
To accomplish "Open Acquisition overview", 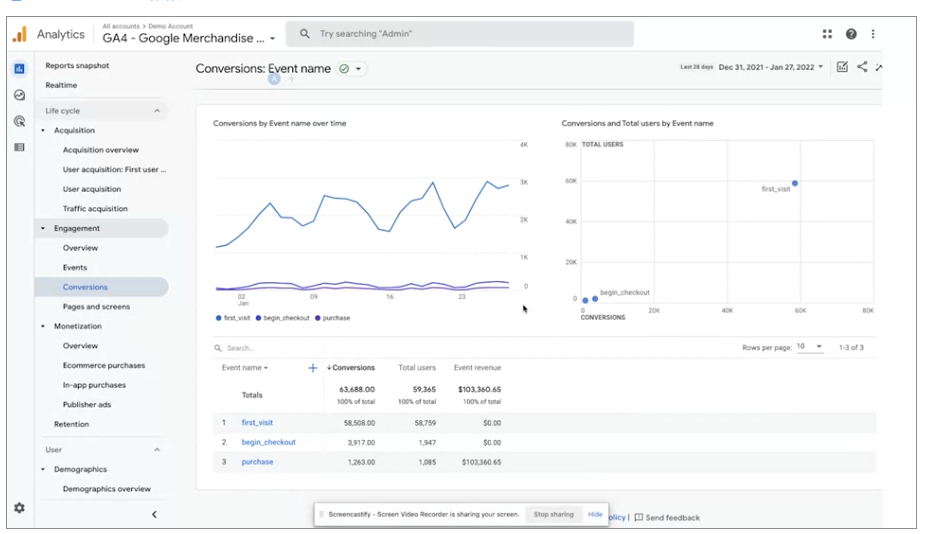I will click(101, 150).
